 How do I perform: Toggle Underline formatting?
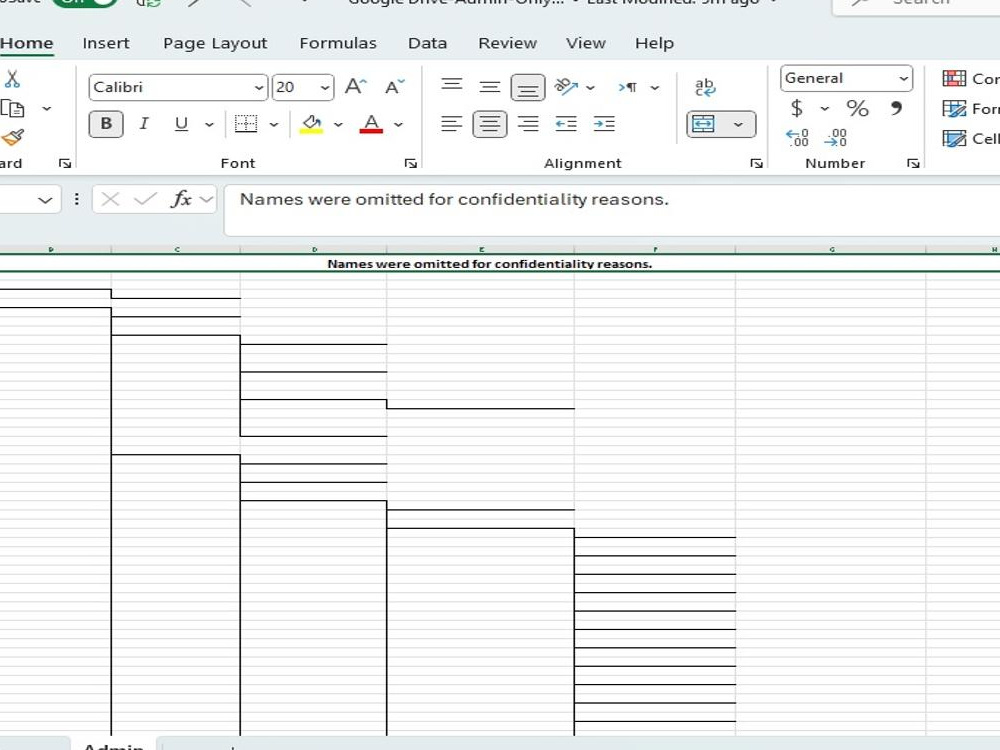click(181, 124)
